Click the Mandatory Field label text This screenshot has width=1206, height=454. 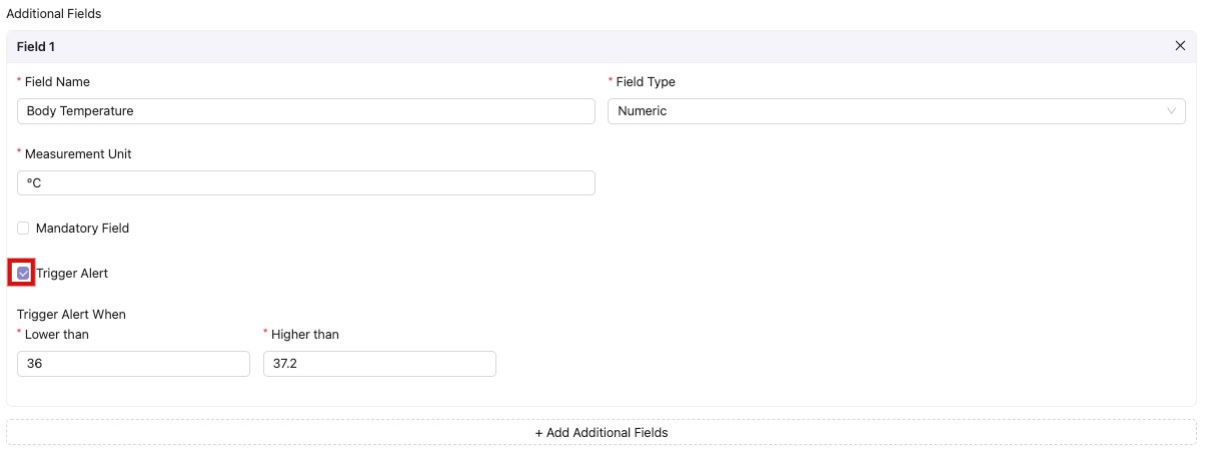[82, 228]
